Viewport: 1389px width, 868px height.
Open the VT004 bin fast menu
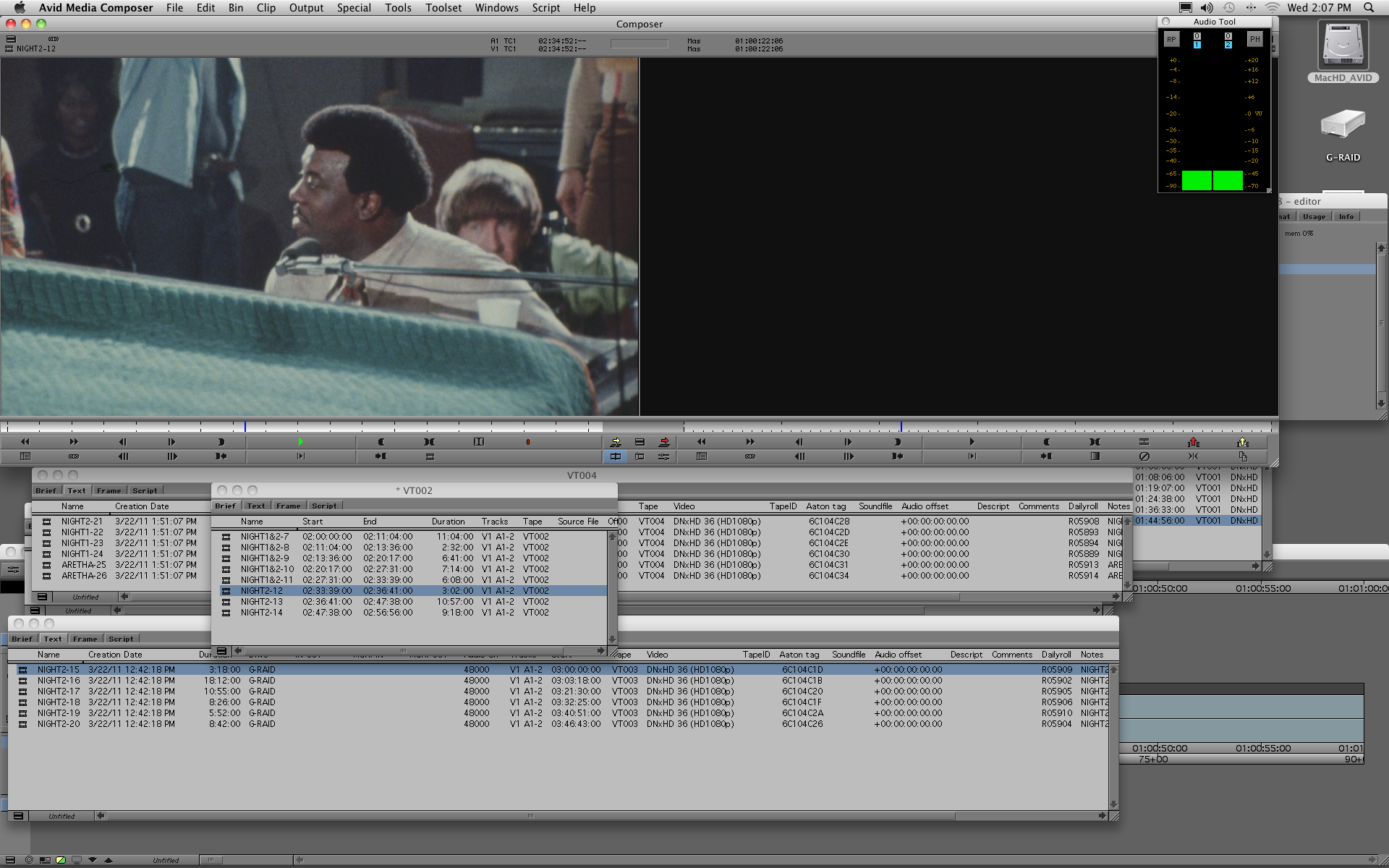coord(42,597)
